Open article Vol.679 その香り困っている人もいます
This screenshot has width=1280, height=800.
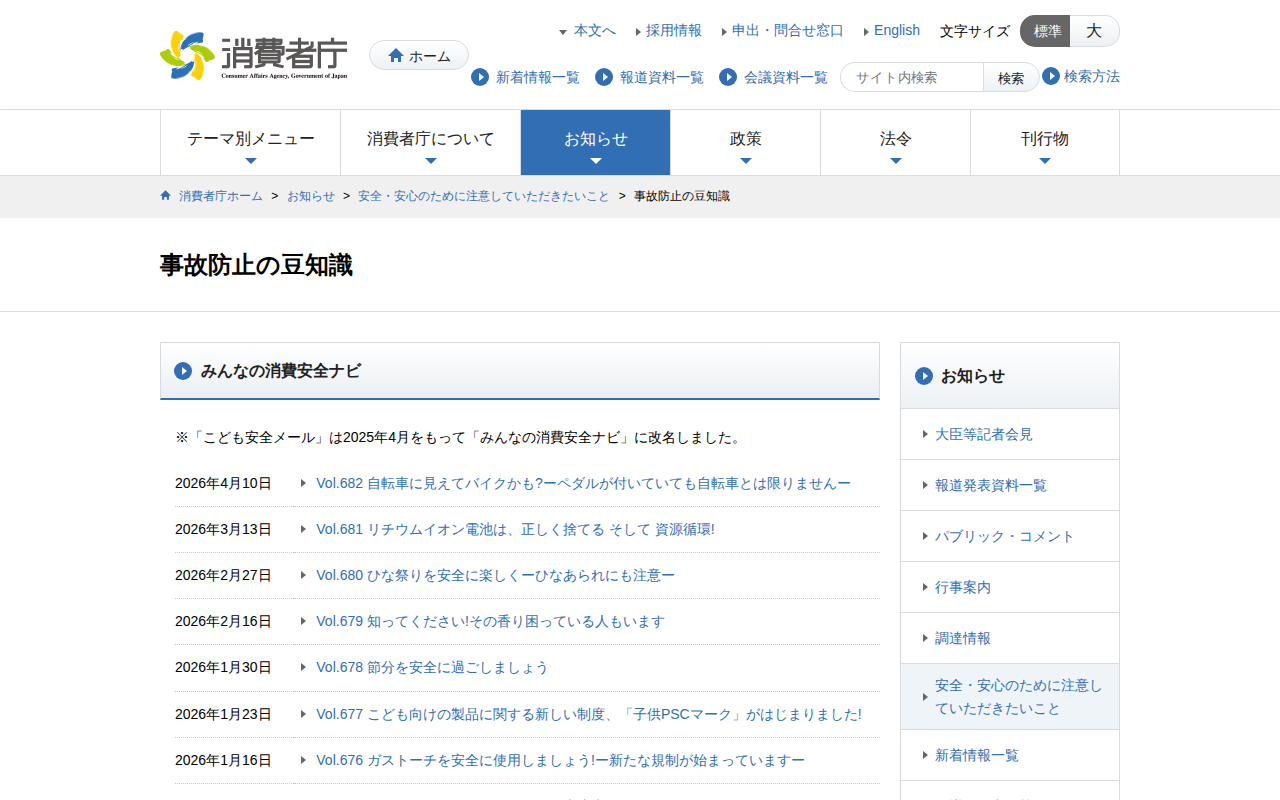point(490,621)
